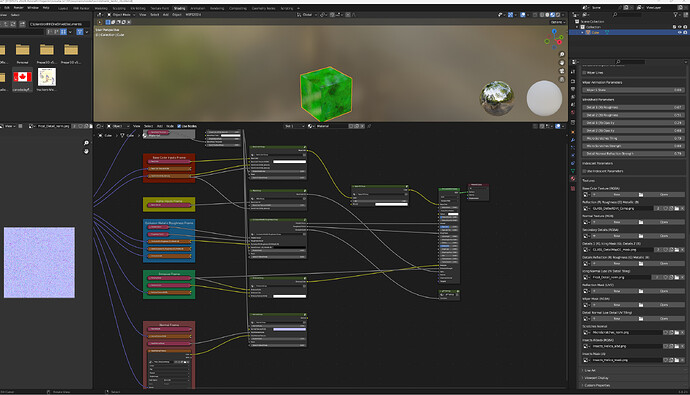Adjust the Wiper 1 State slider

[633, 90]
